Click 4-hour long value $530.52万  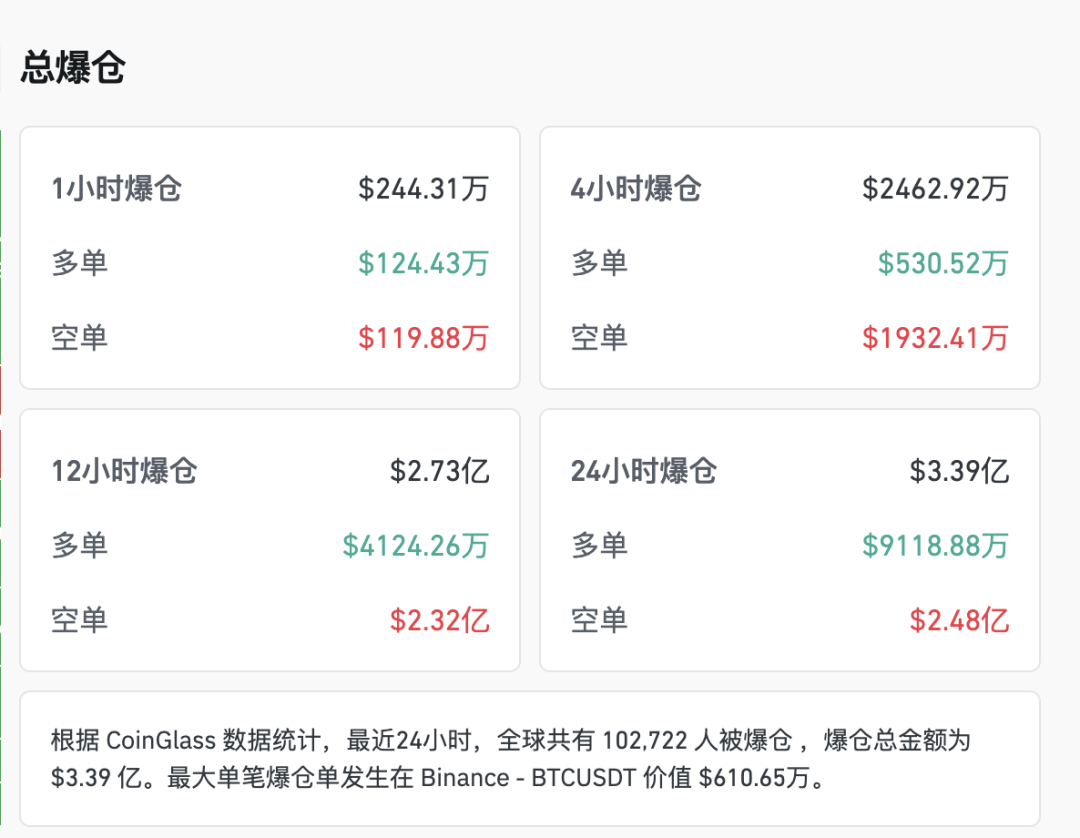[943, 263]
